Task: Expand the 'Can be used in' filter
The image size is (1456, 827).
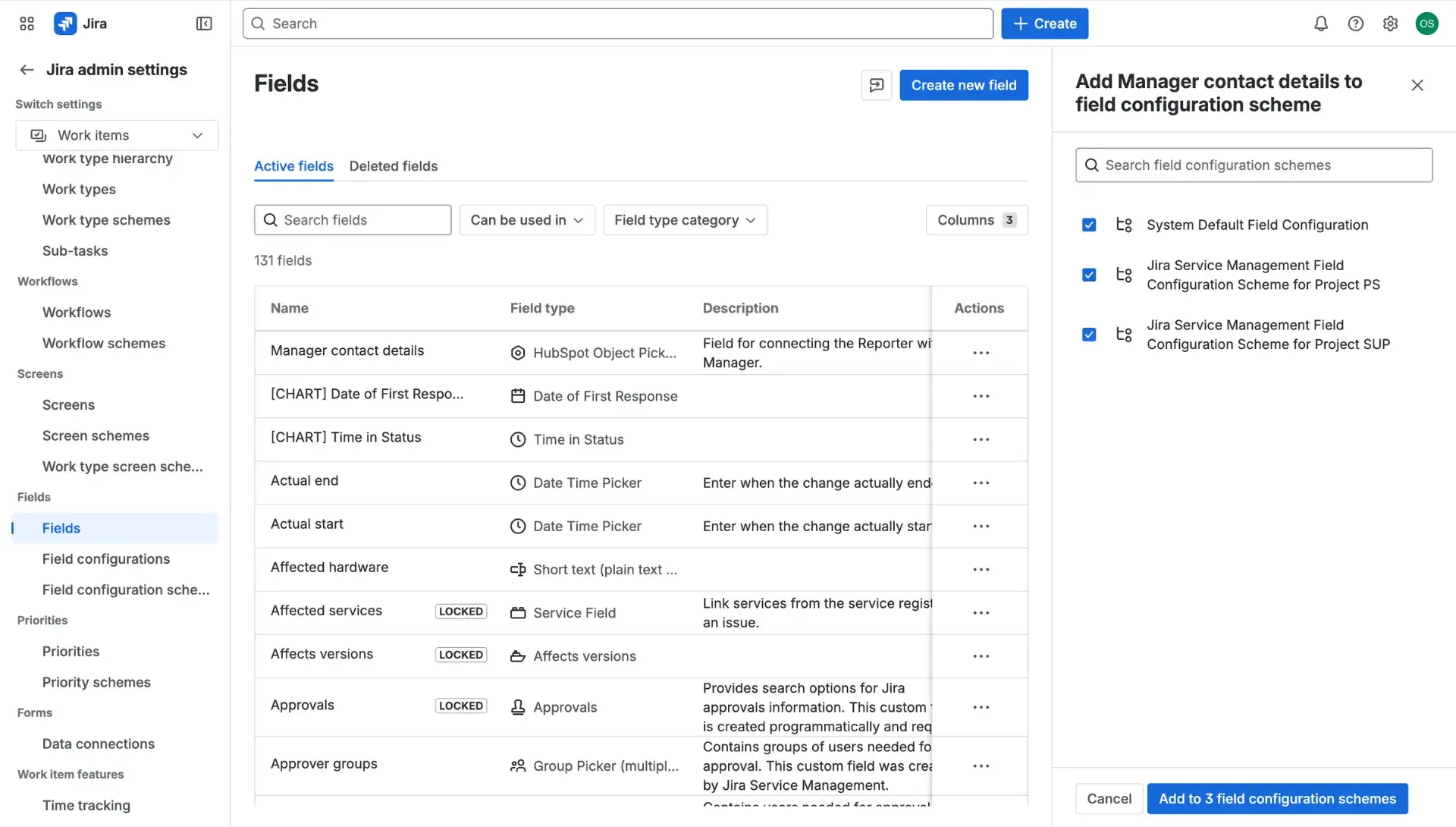Action: point(526,220)
